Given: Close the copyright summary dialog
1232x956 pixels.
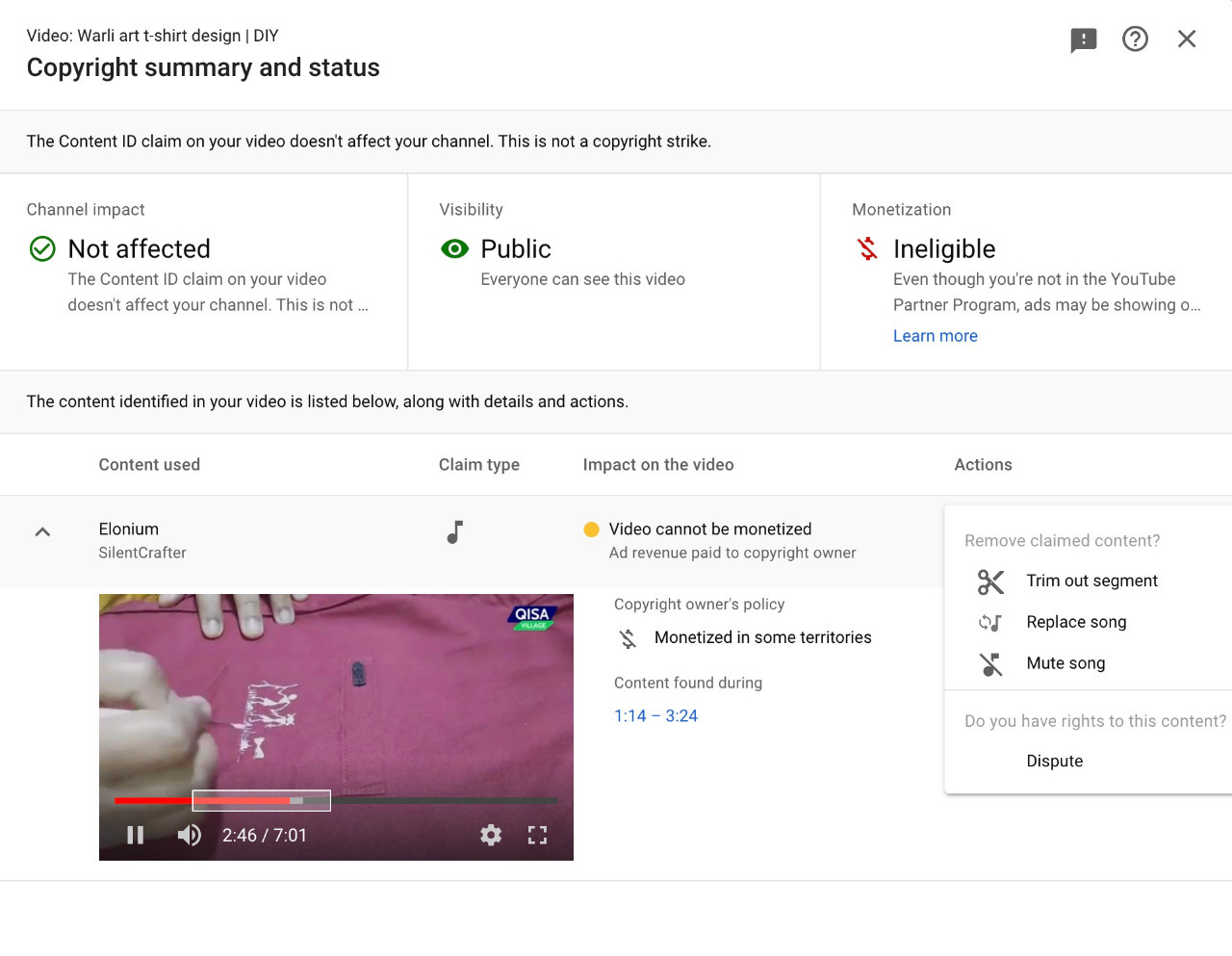Looking at the screenshot, I should 1187,39.
